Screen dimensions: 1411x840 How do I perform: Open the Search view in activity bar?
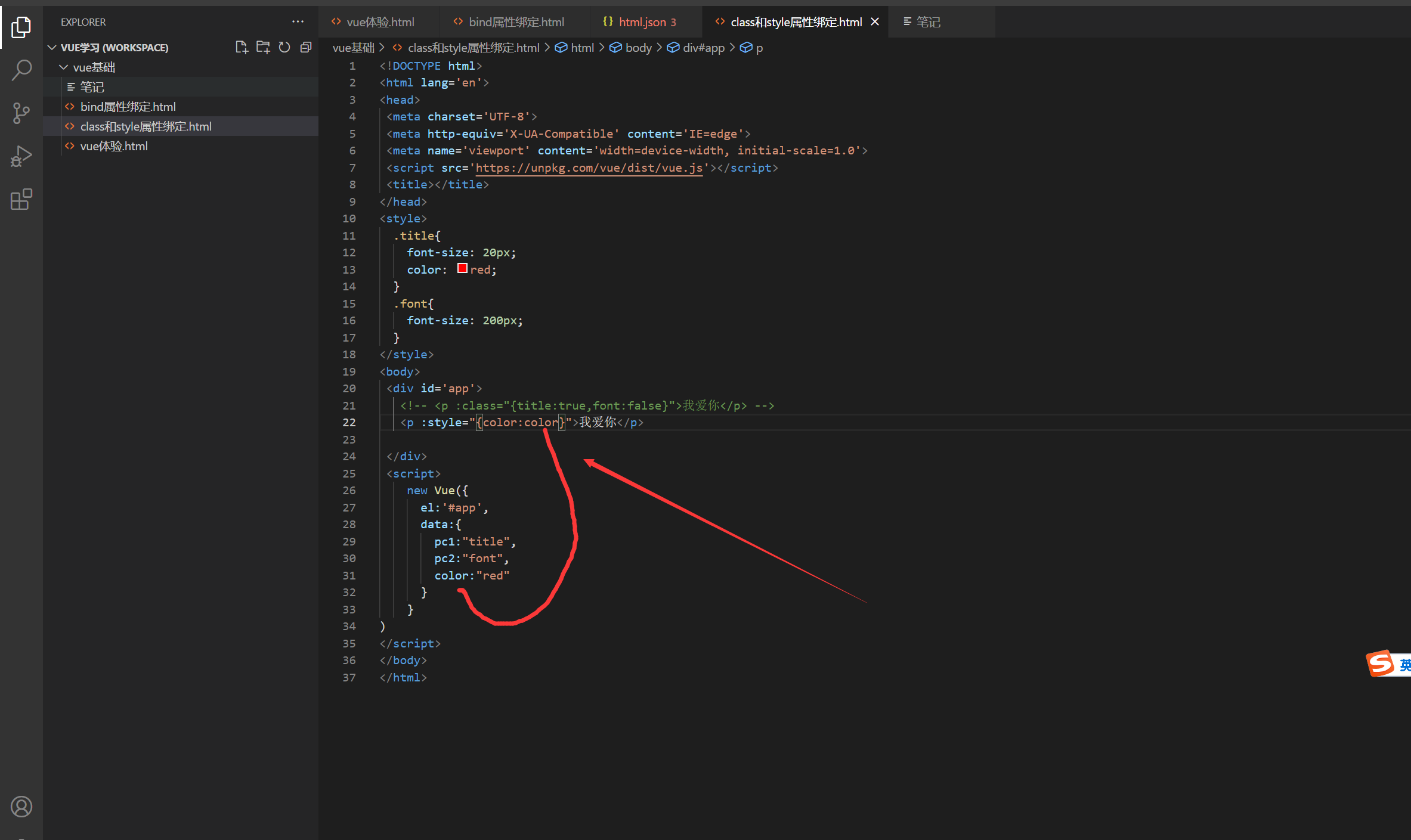[x=21, y=70]
